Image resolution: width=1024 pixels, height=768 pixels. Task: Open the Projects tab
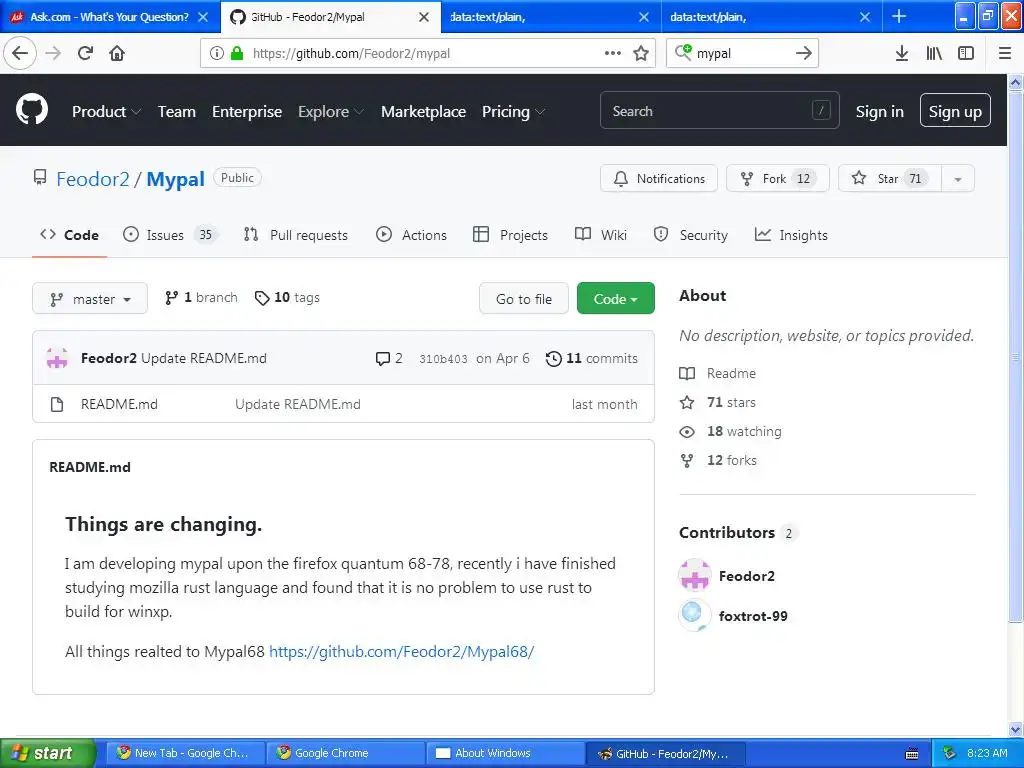pyautogui.click(x=510, y=235)
